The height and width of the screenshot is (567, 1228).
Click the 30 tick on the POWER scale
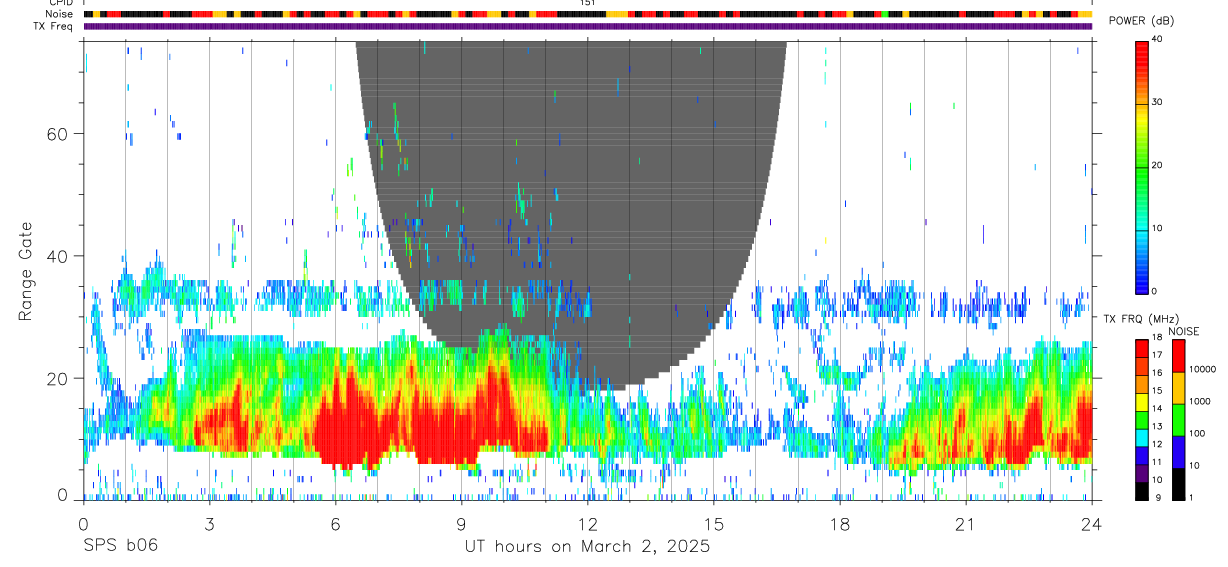coord(1156,102)
